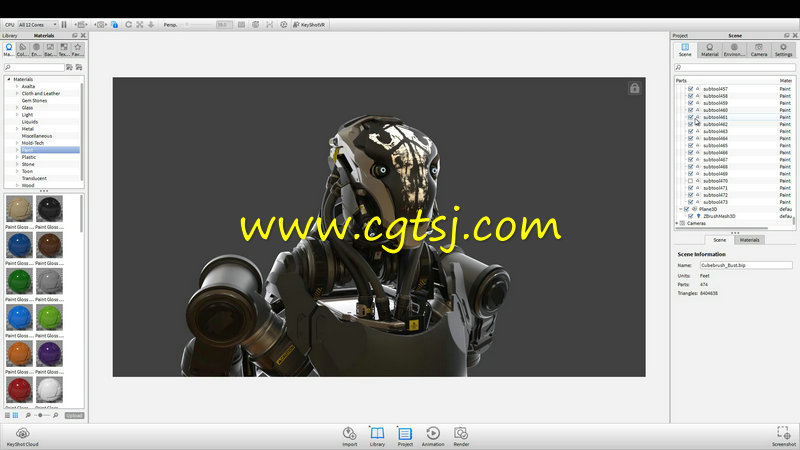Open the CPU cores dropdown
The image size is (800, 450).
[38, 24]
